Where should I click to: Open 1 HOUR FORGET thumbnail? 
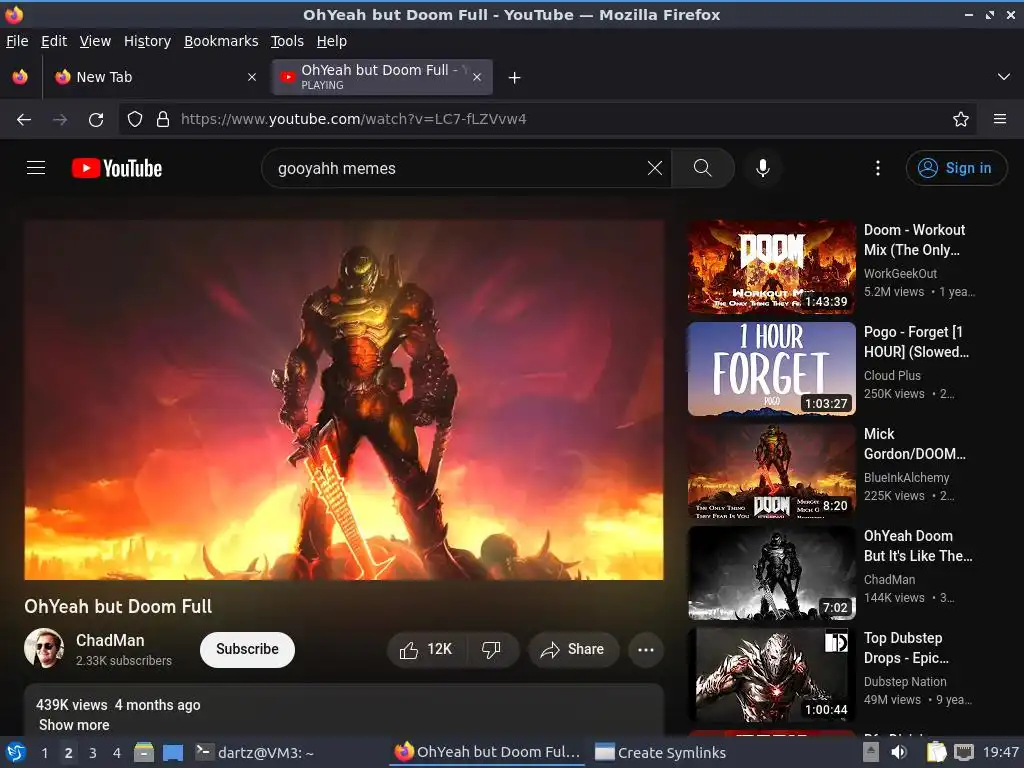click(x=771, y=368)
